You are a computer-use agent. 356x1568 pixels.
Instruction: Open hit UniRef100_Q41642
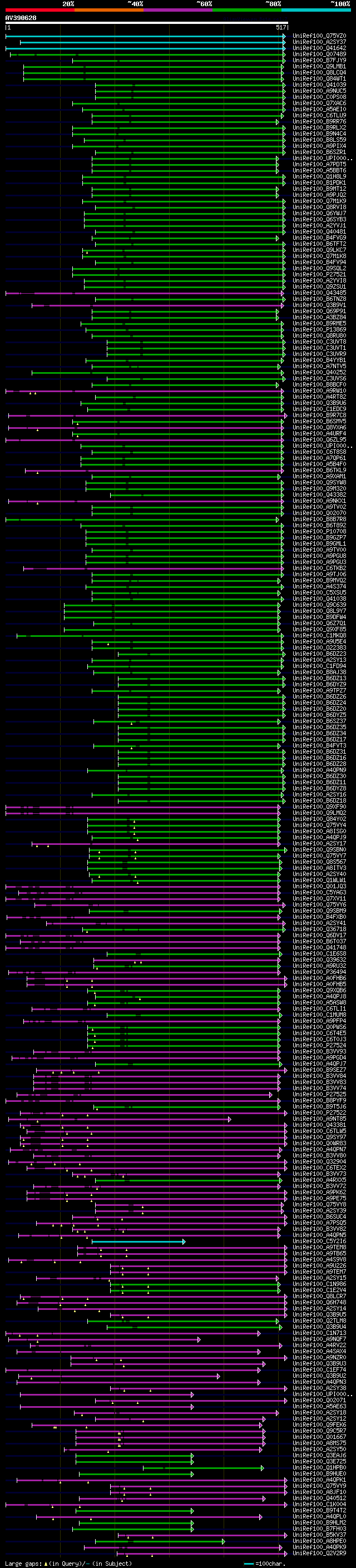pos(319,48)
